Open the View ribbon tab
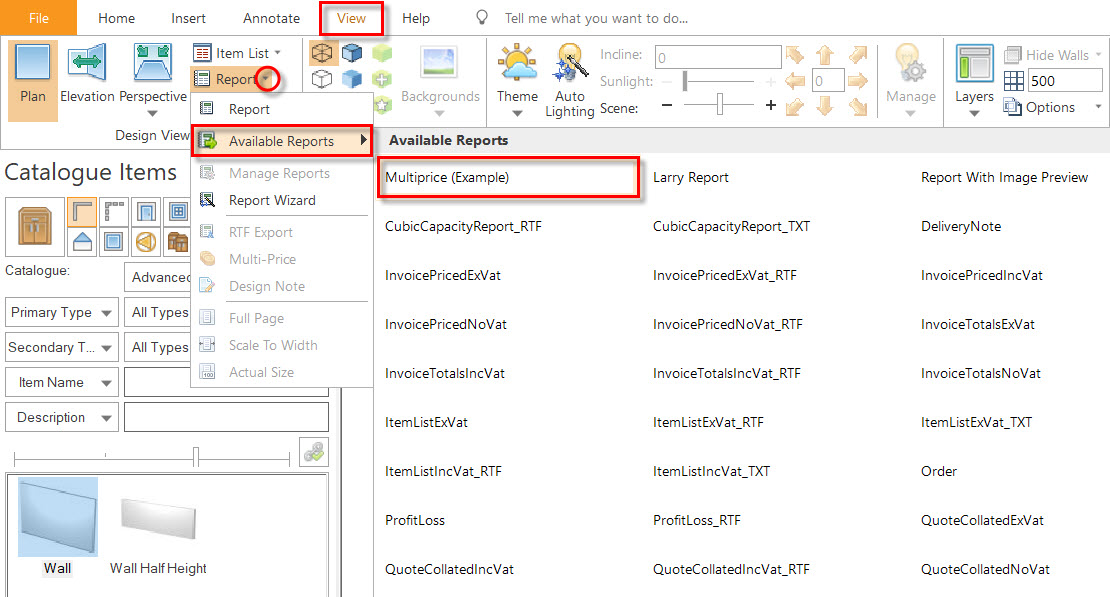Screen dimensions: 1110x597 tap(351, 18)
